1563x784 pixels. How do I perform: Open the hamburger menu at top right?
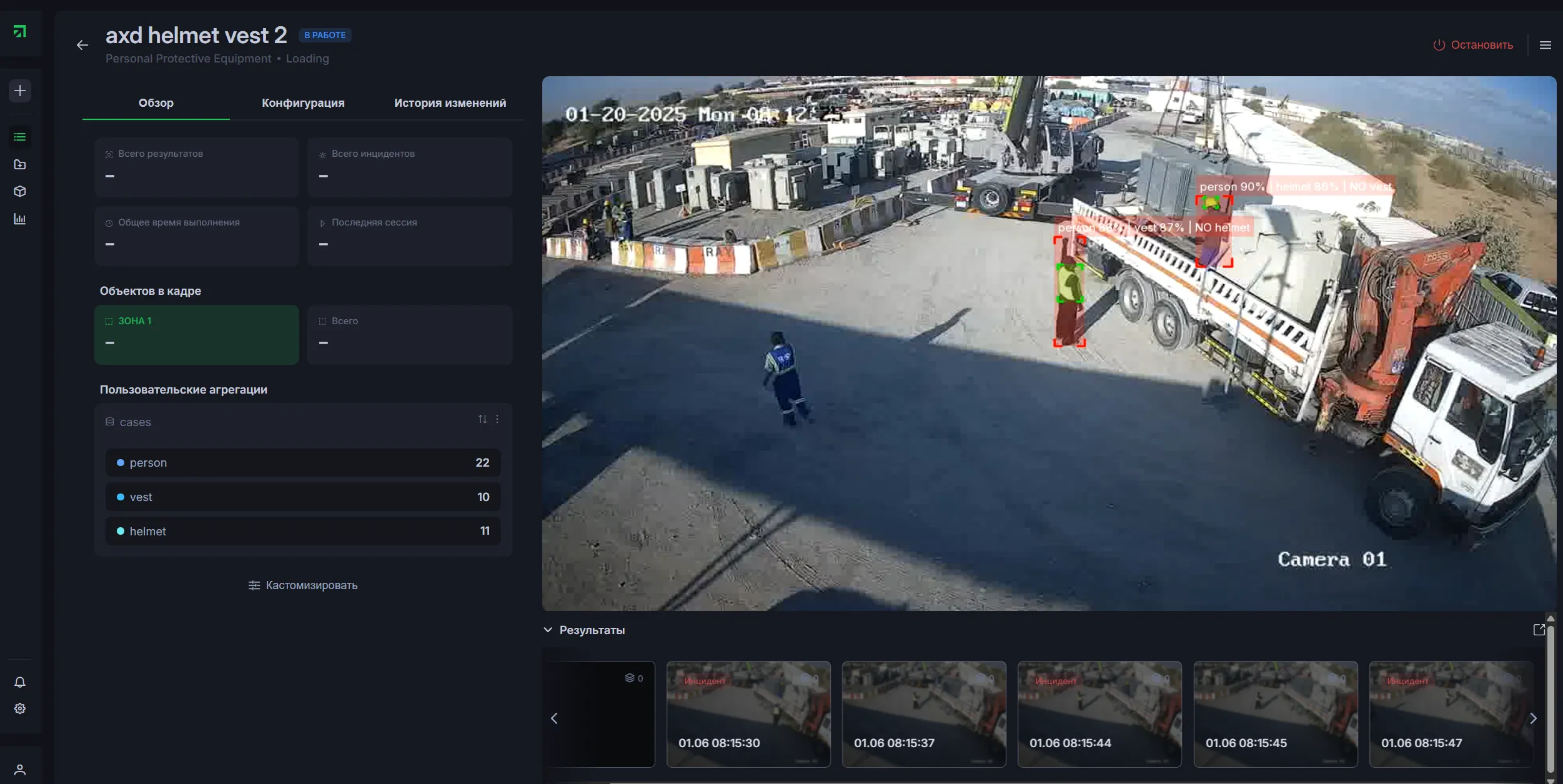tap(1546, 45)
